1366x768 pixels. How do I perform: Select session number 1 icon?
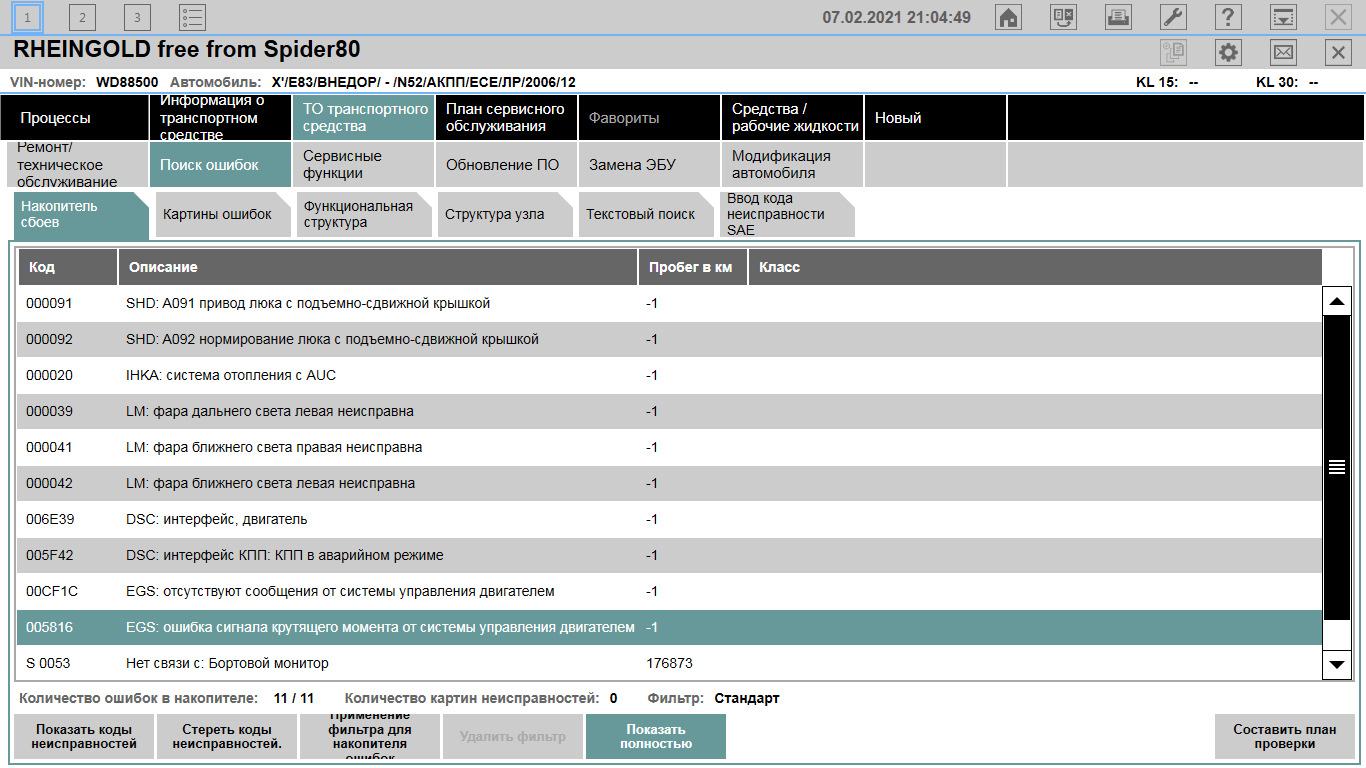pyautogui.click(x=28, y=17)
